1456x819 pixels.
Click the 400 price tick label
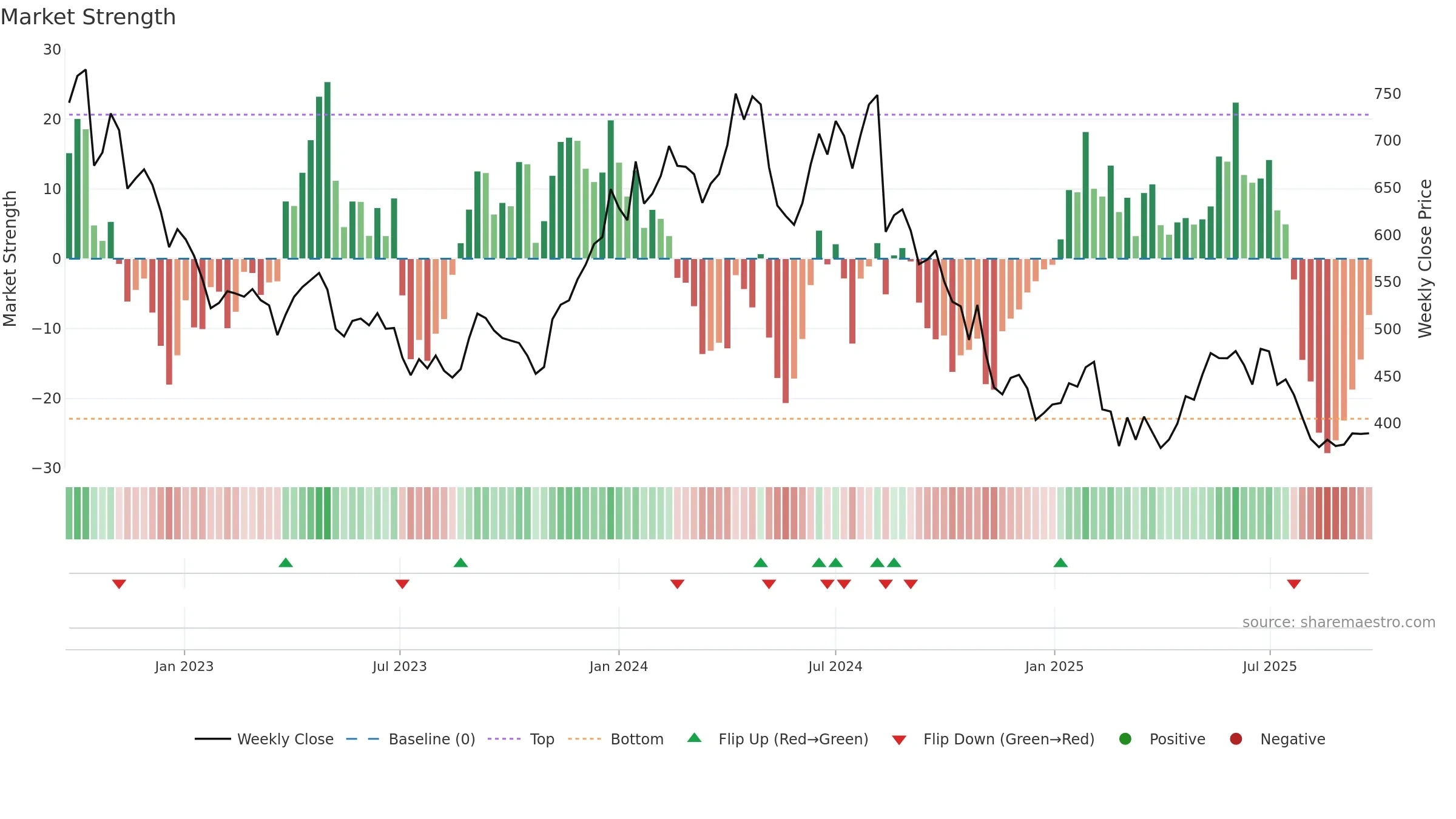coord(1387,423)
